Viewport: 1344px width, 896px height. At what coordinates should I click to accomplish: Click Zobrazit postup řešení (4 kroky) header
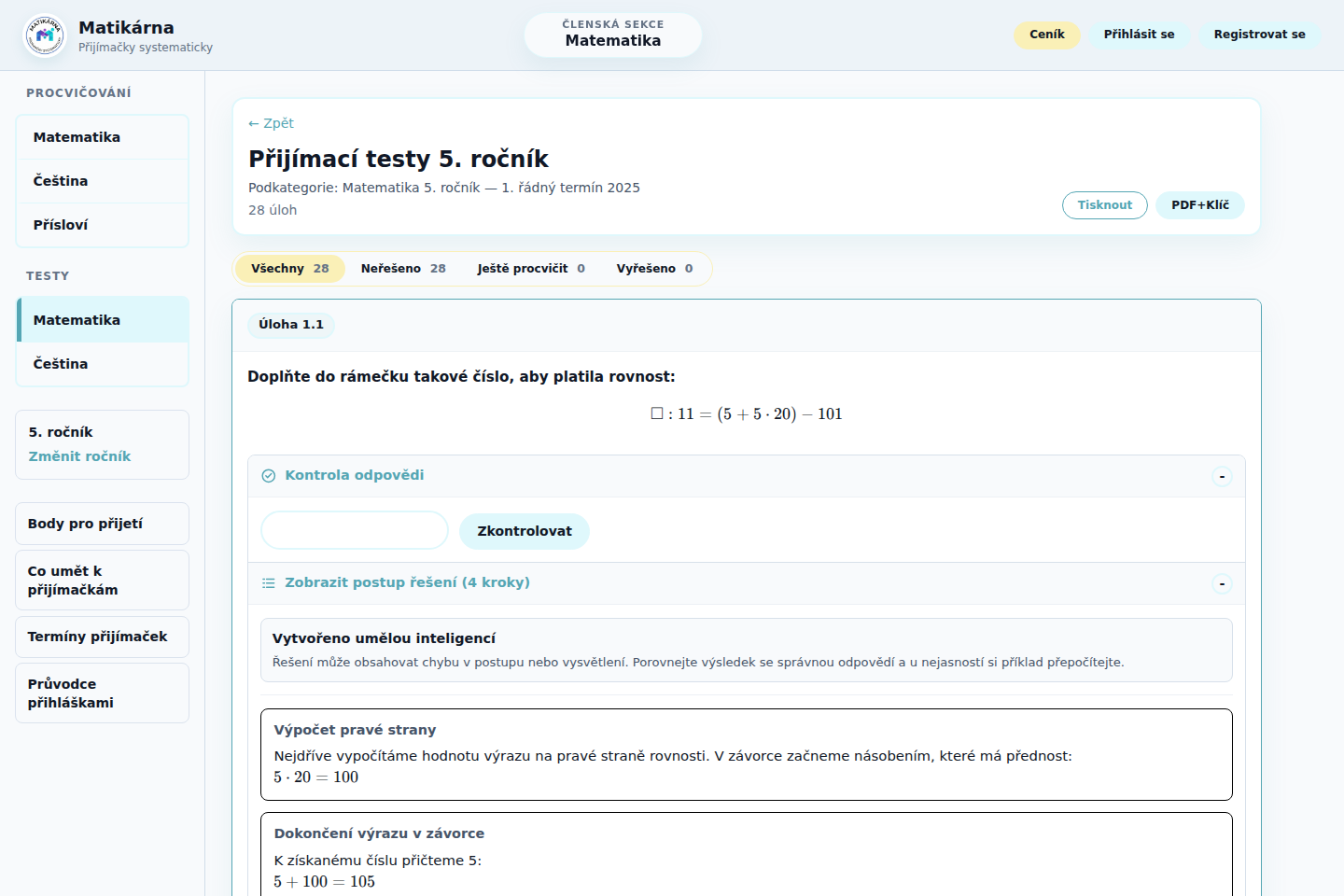coord(407,582)
